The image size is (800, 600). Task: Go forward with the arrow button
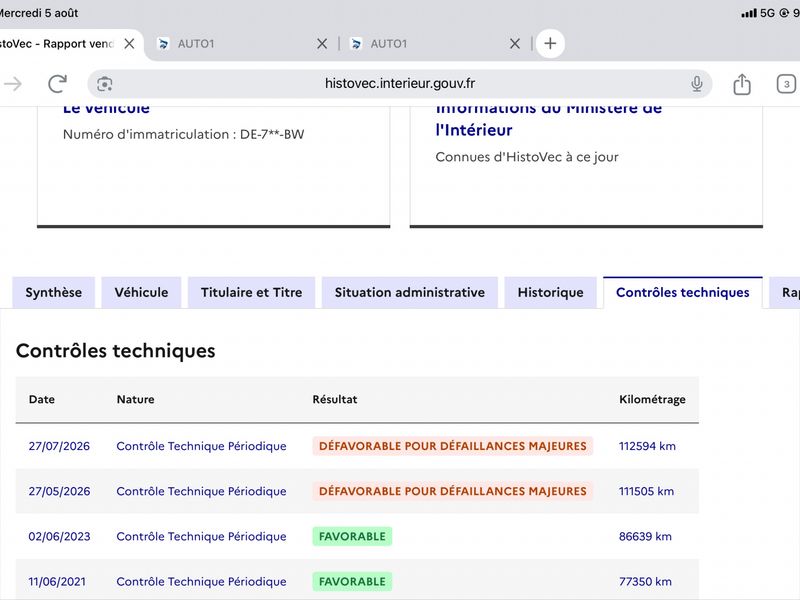pyautogui.click(x=13, y=84)
